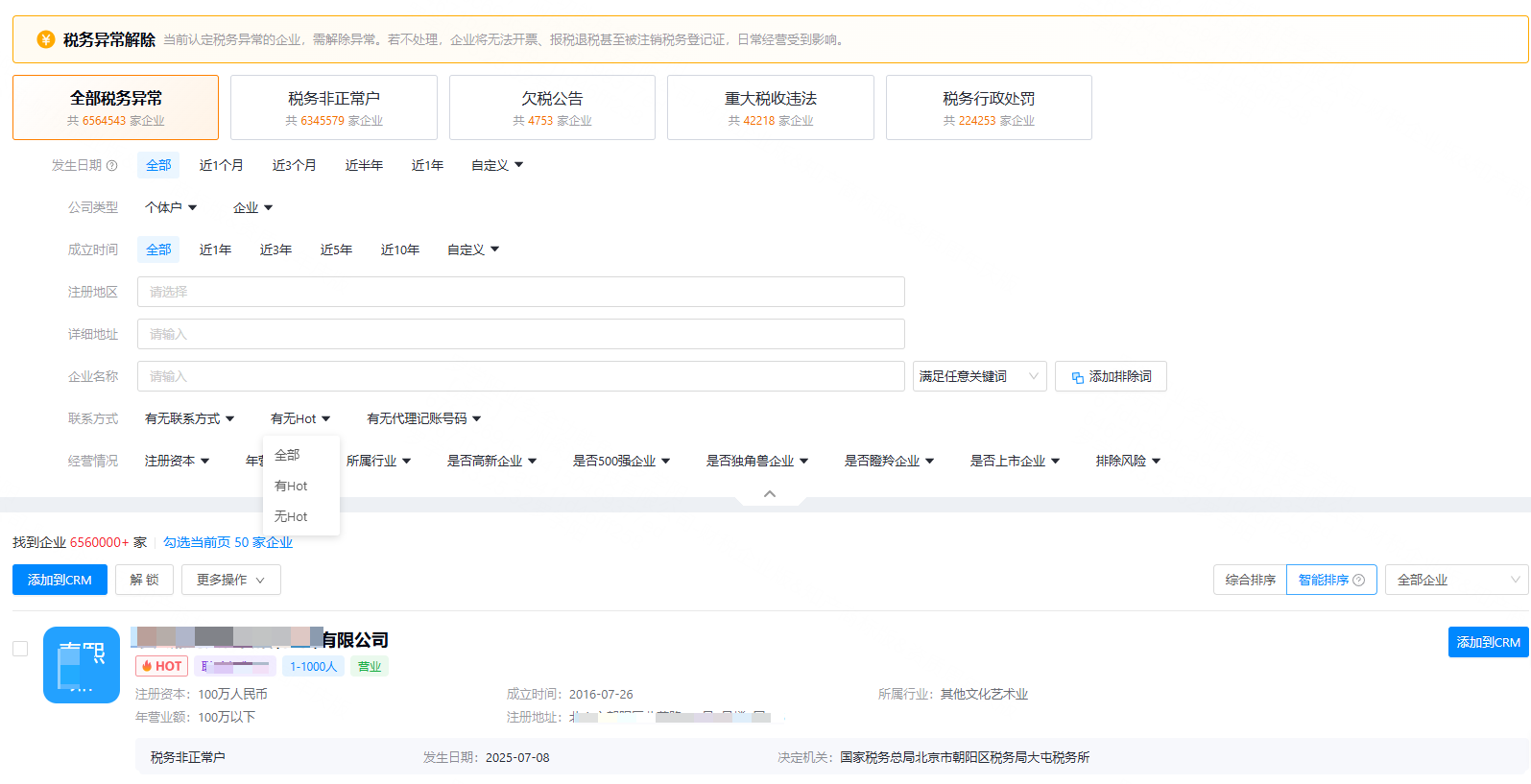Screen dimensions: 1531x784
Task: Switch to 税务行政处罚 tab
Action: pos(989,107)
